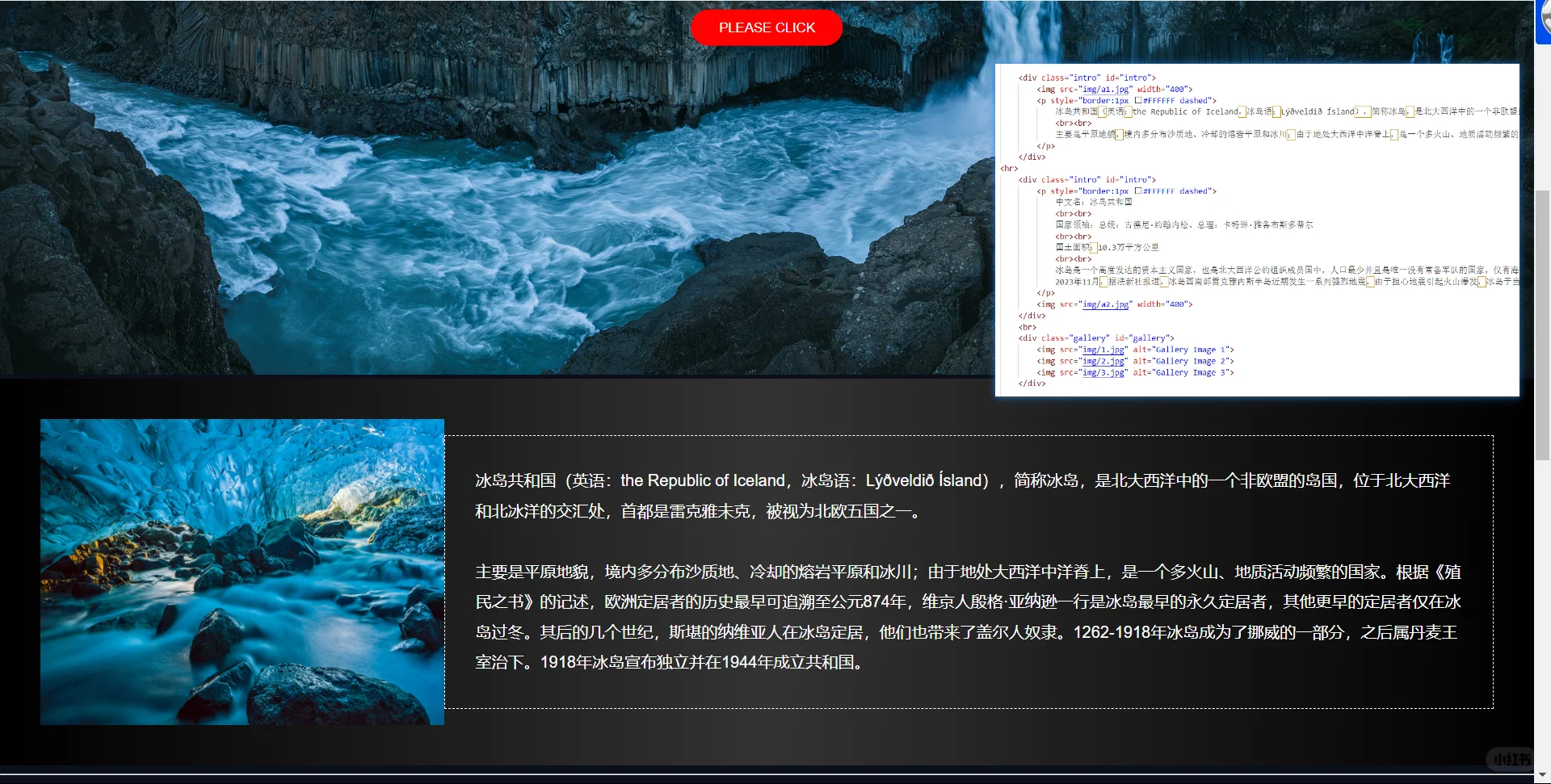Screen dimensions: 1551x784
Task: Click the red PLEASE CLICK button
Action: coord(767,27)
